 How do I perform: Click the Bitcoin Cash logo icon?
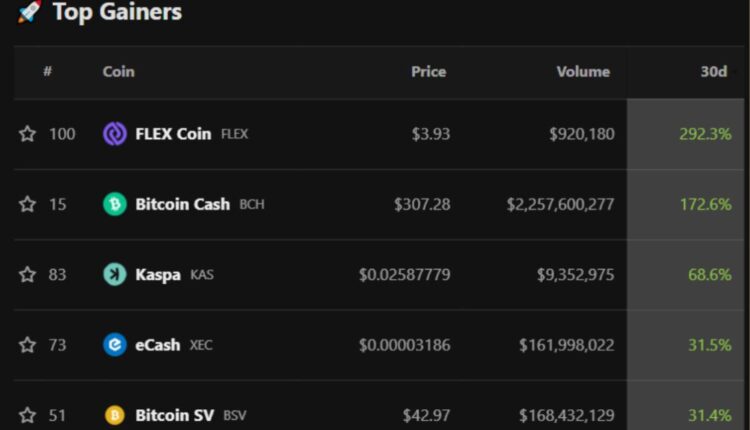click(x=115, y=204)
